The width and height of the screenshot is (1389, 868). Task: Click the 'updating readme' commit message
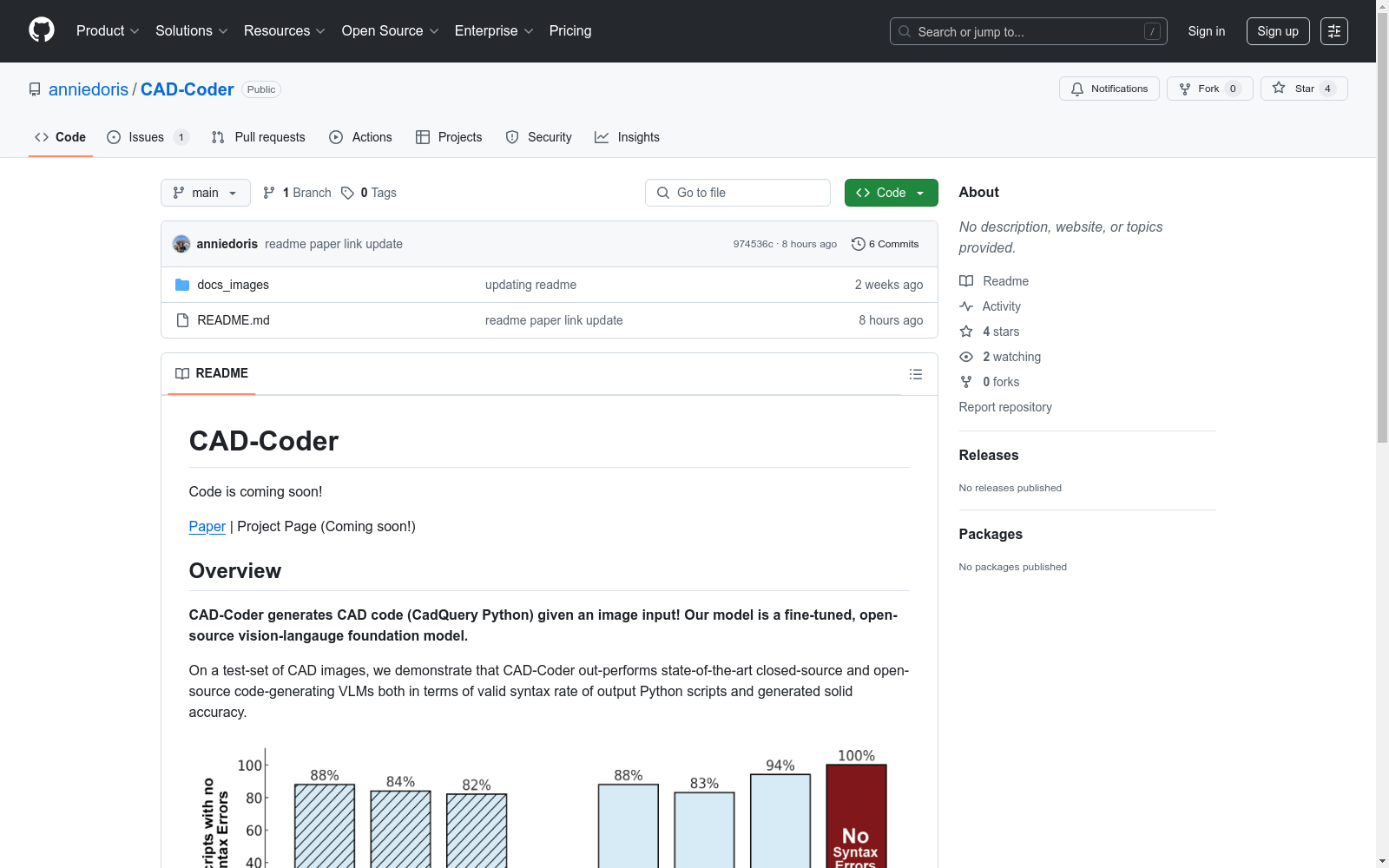pyautogui.click(x=531, y=285)
